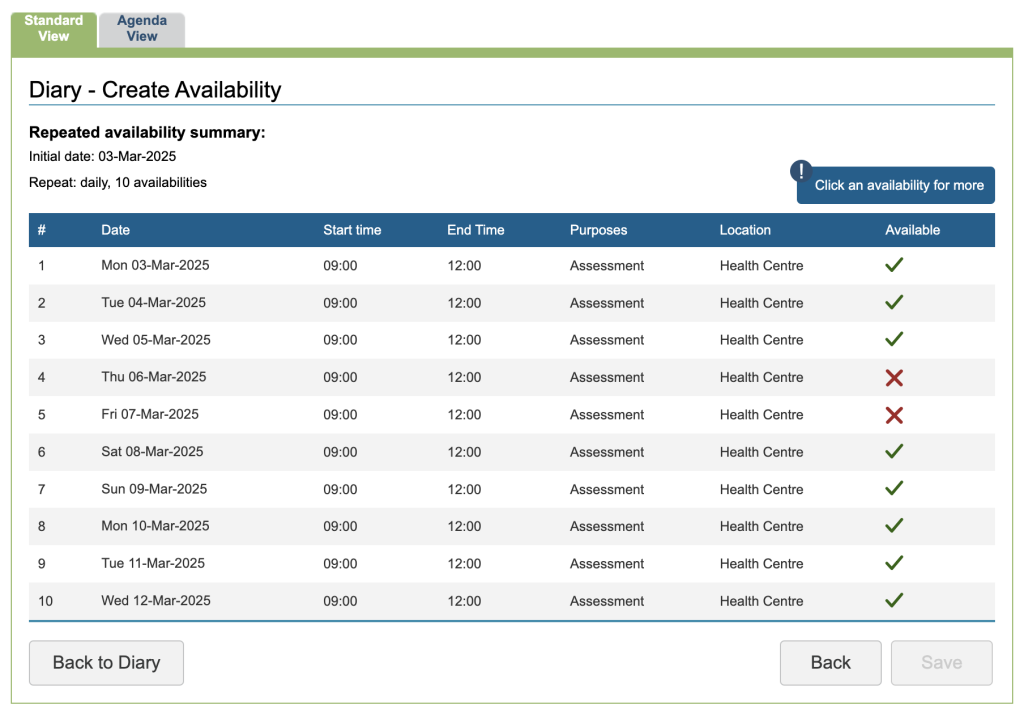Click green checkmark for Sat 08-Mar-2025
The height and width of the screenshot is (714, 1024).
tap(894, 452)
